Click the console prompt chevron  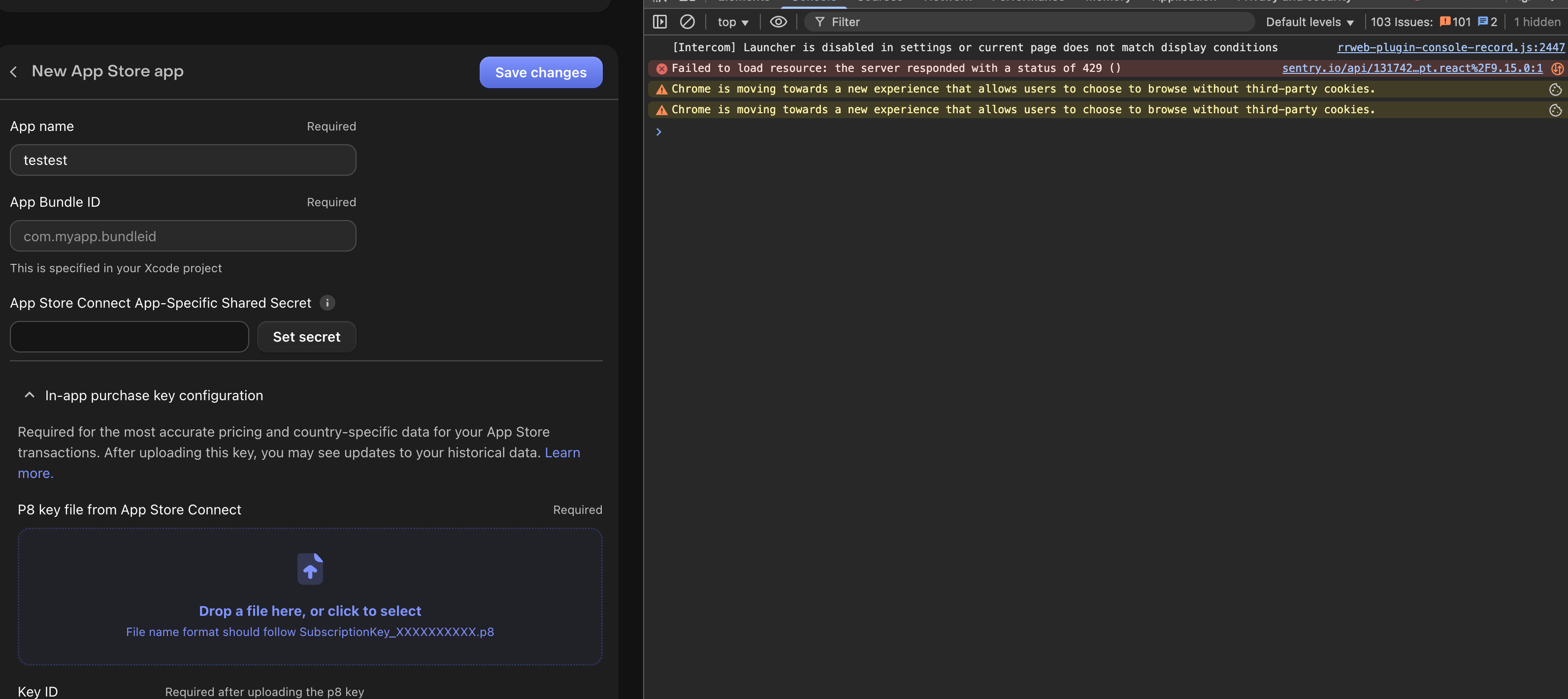tap(658, 131)
